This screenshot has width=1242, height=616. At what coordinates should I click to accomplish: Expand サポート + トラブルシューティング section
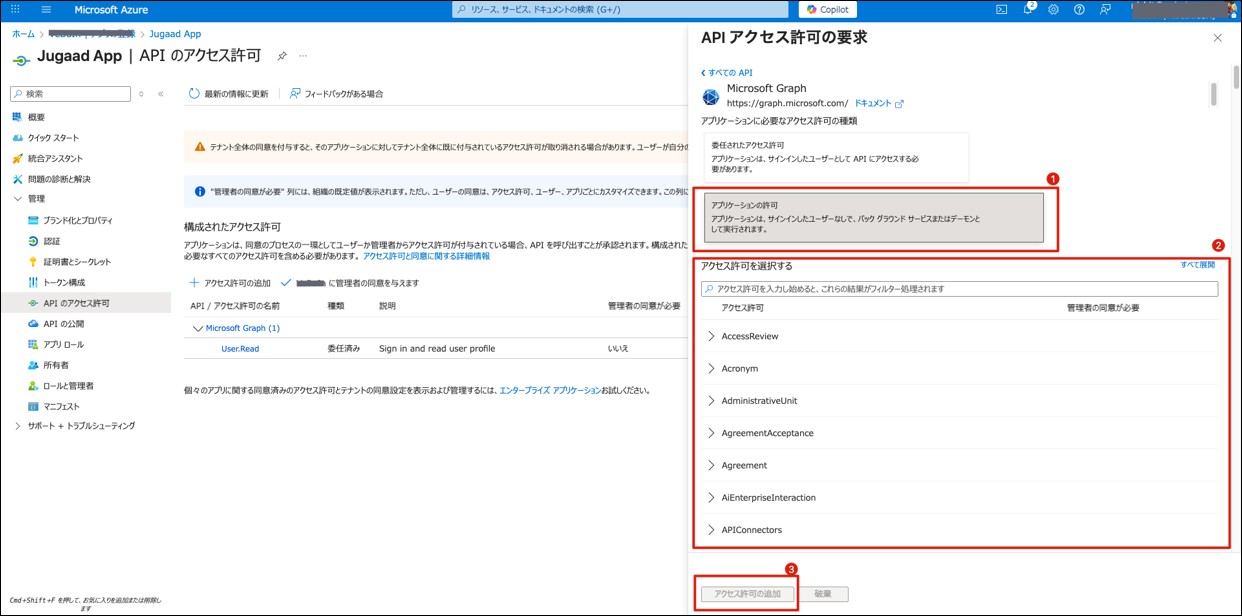(x=17, y=426)
